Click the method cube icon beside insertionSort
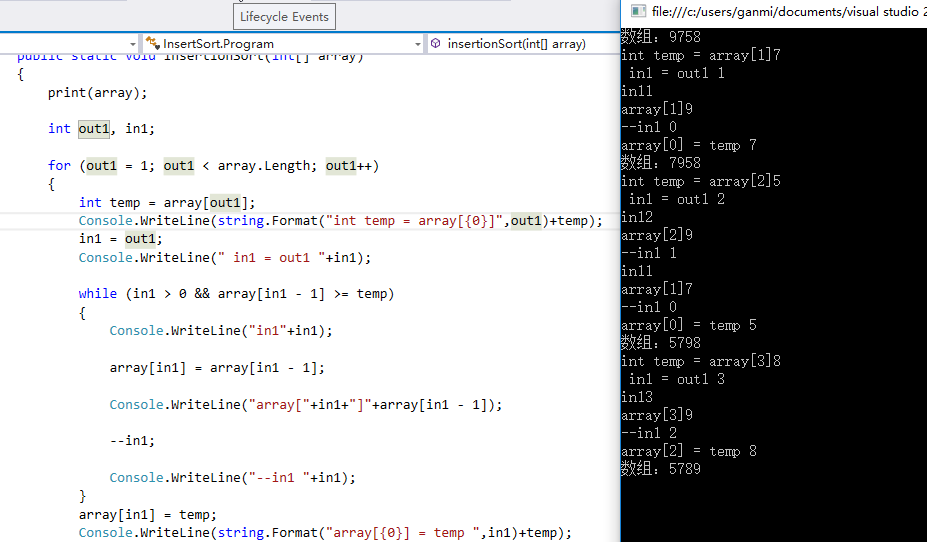 pyautogui.click(x=436, y=43)
